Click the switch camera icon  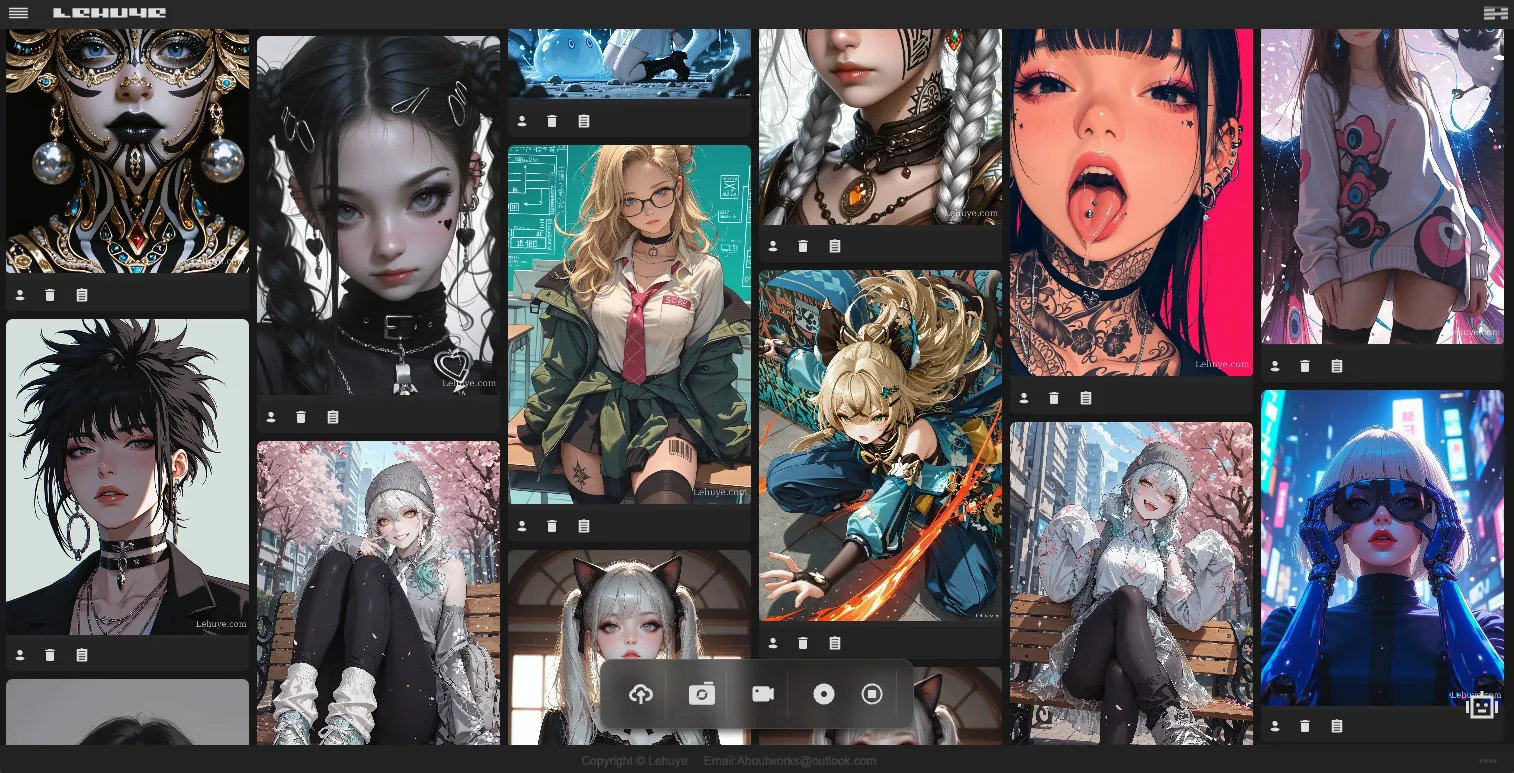(702, 694)
